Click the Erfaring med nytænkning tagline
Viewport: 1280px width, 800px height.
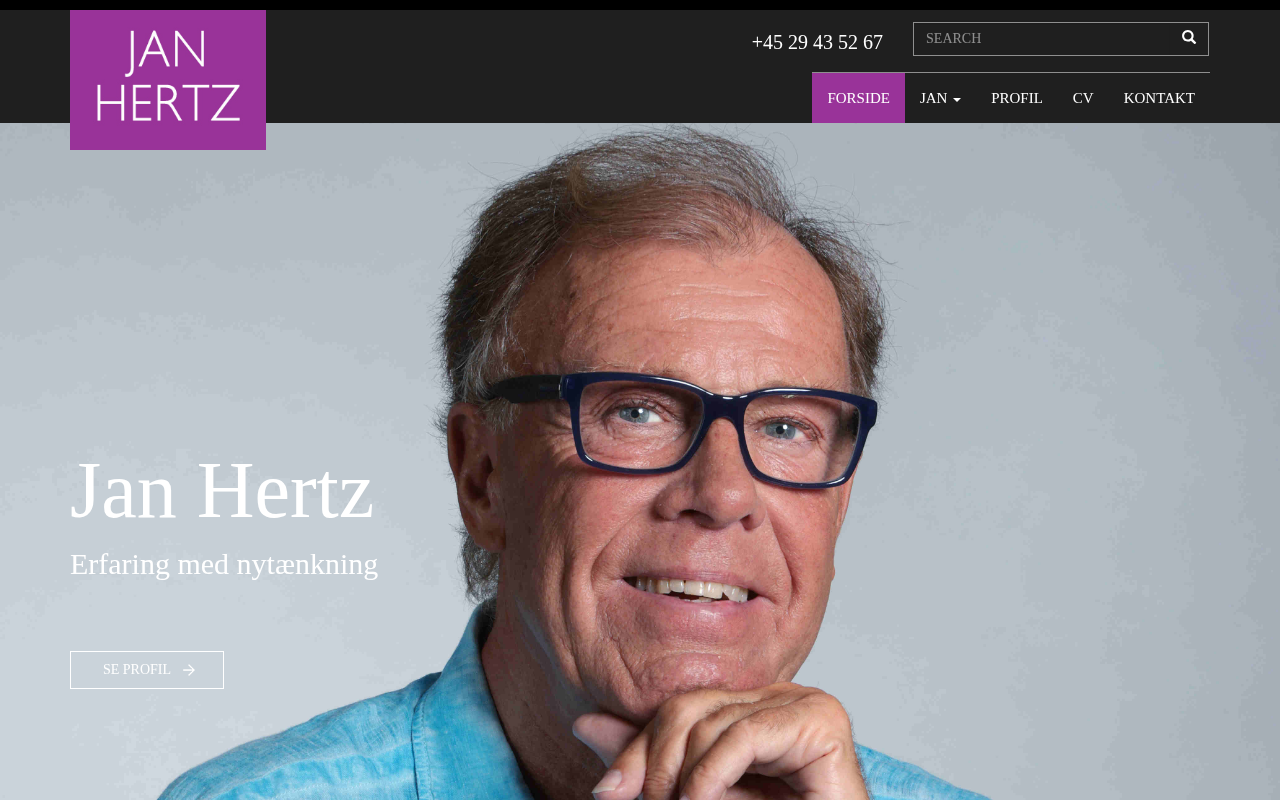[x=224, y=564]
